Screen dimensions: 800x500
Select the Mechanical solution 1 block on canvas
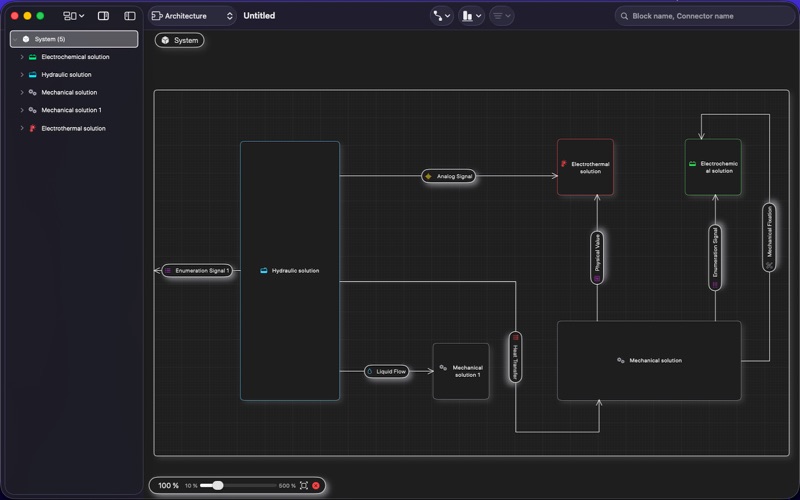click(x=461, y=371)
